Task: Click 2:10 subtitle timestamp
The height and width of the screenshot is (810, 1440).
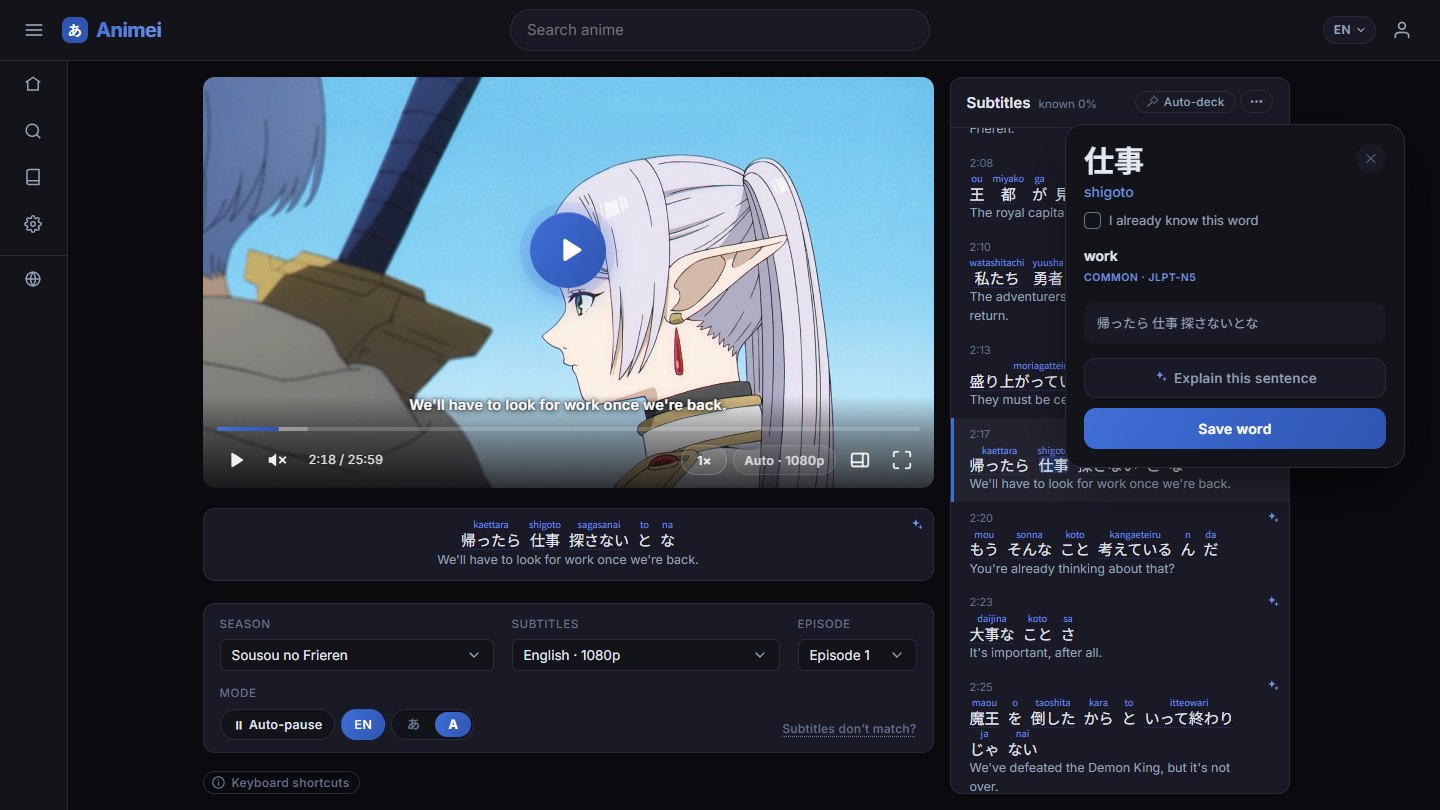Action: point(980,247)
